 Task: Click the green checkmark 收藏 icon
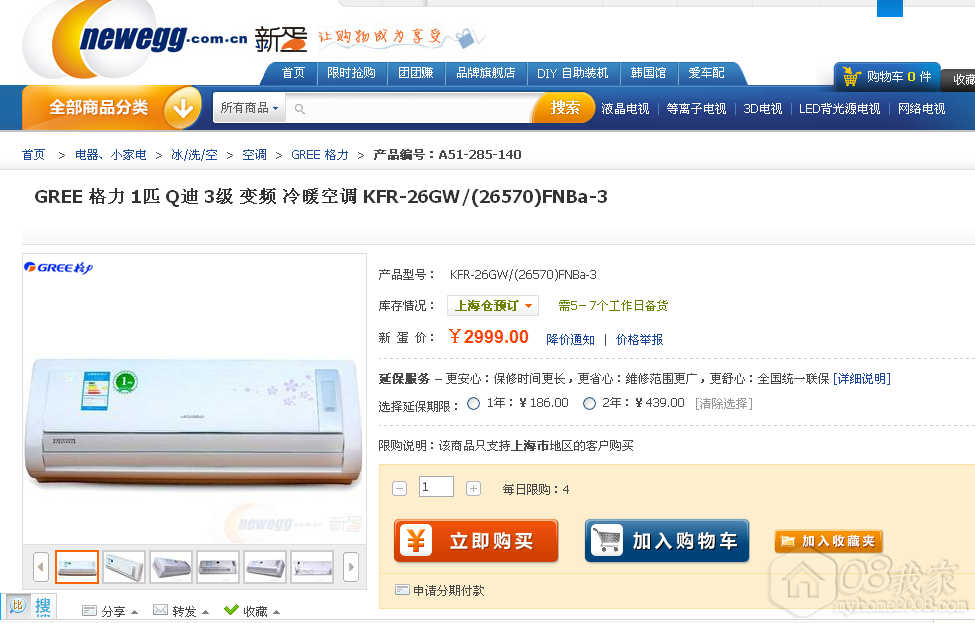(231, 610)
